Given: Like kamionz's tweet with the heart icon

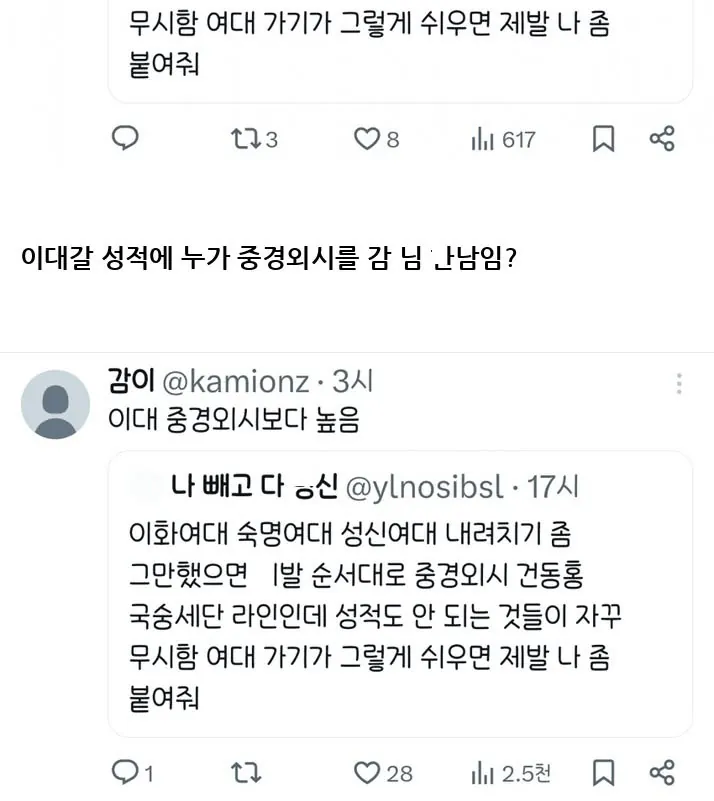Looking at the screenshot, I should 366,771.
